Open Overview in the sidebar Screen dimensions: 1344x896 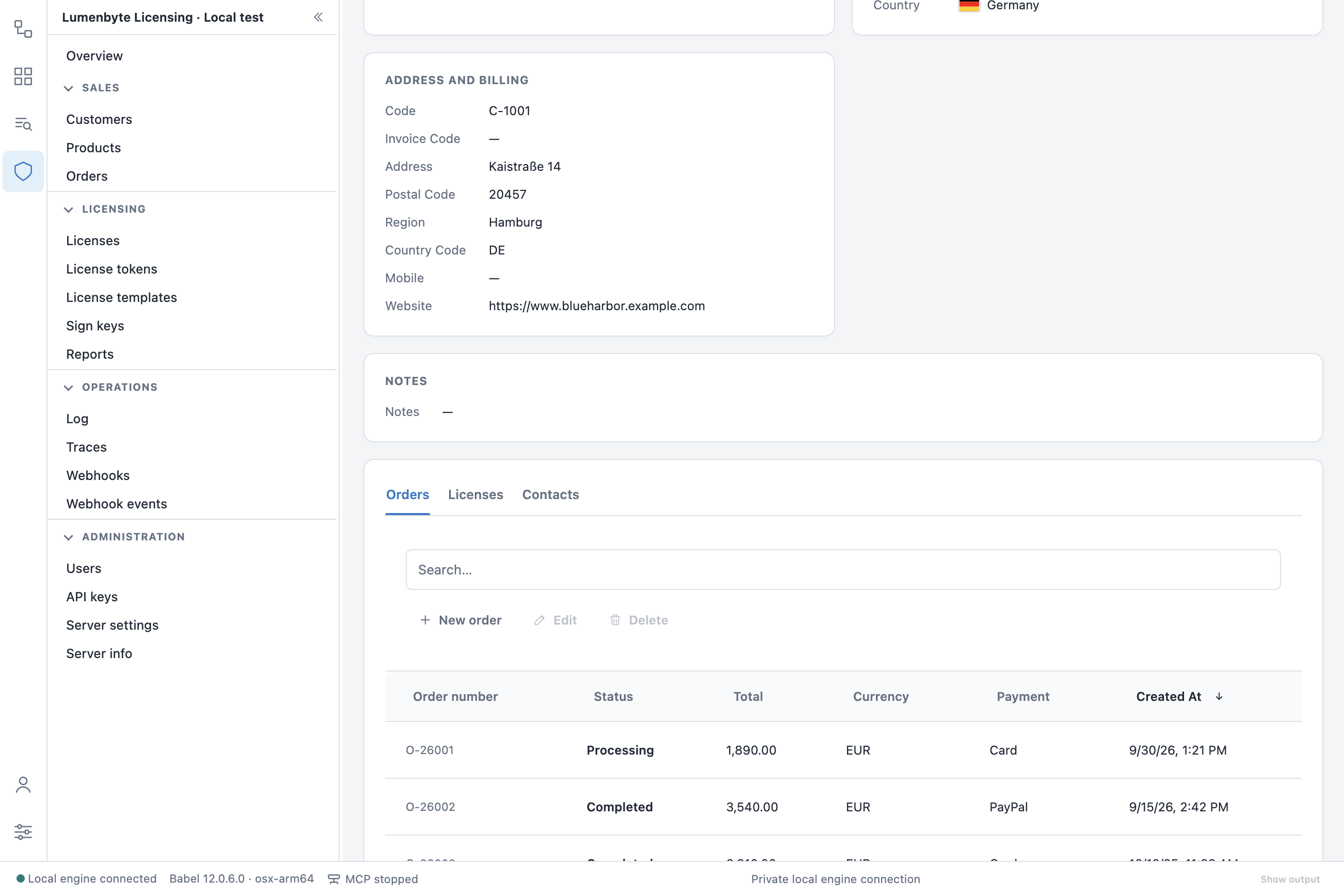(94, 55)
